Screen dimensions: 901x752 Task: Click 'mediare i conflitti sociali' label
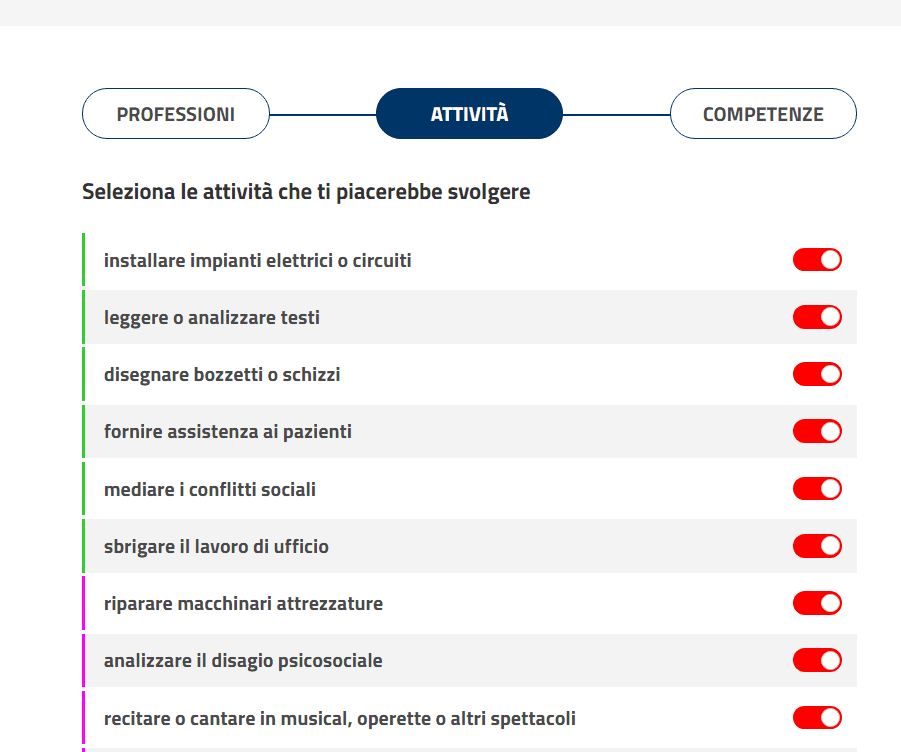coord(210,489)
